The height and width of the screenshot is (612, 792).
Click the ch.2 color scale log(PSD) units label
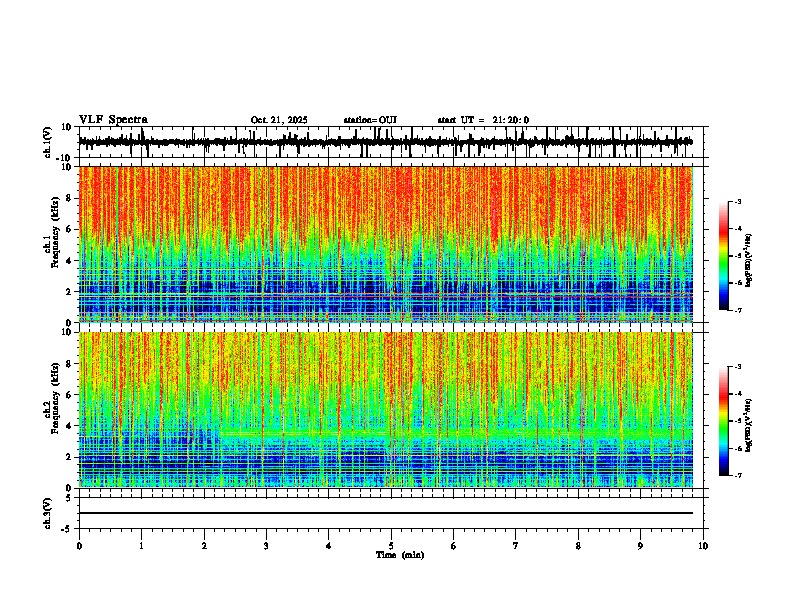(x=749, y=426)
